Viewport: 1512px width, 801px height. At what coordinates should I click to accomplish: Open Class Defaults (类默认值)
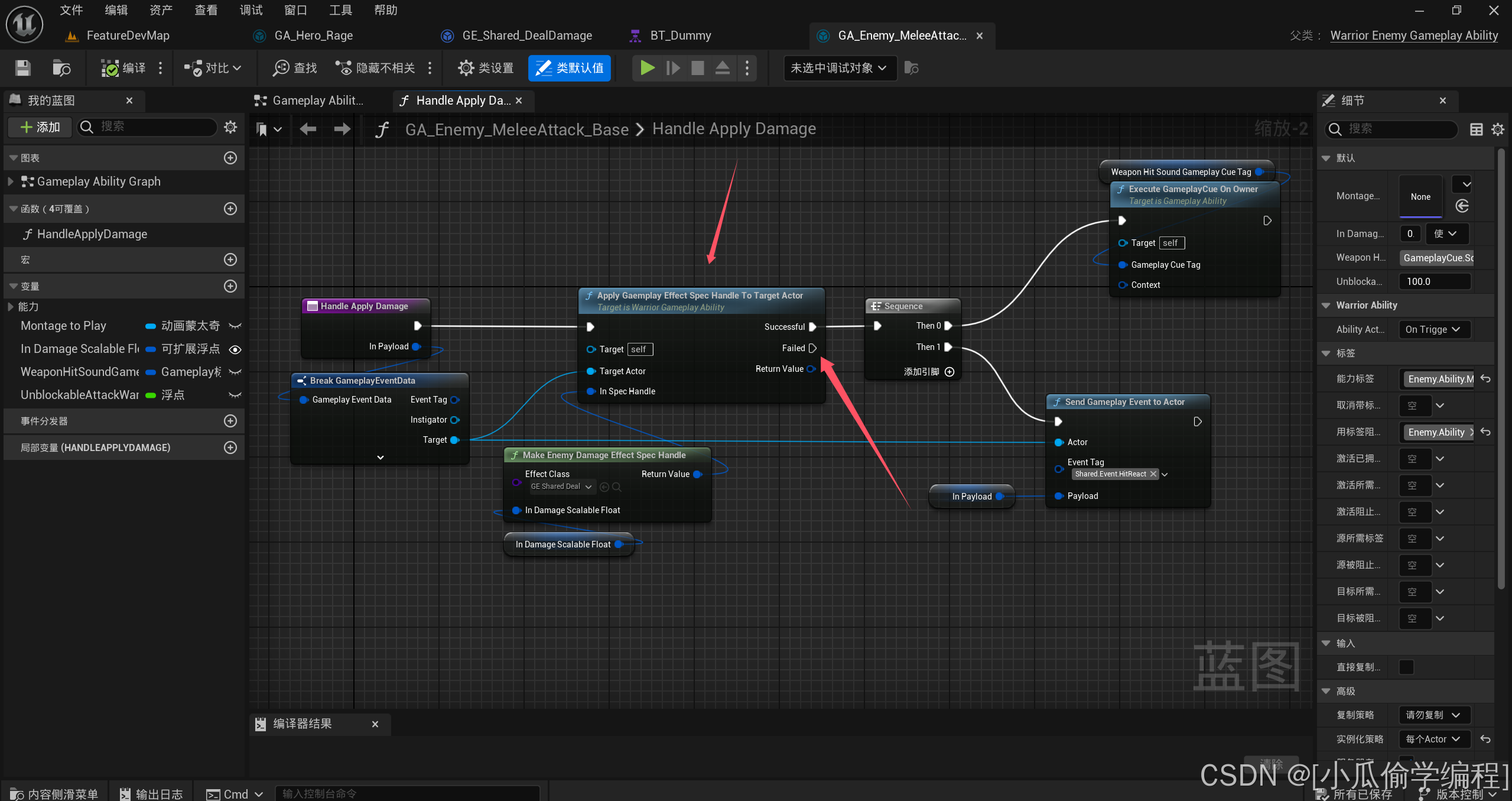point(570,68)
